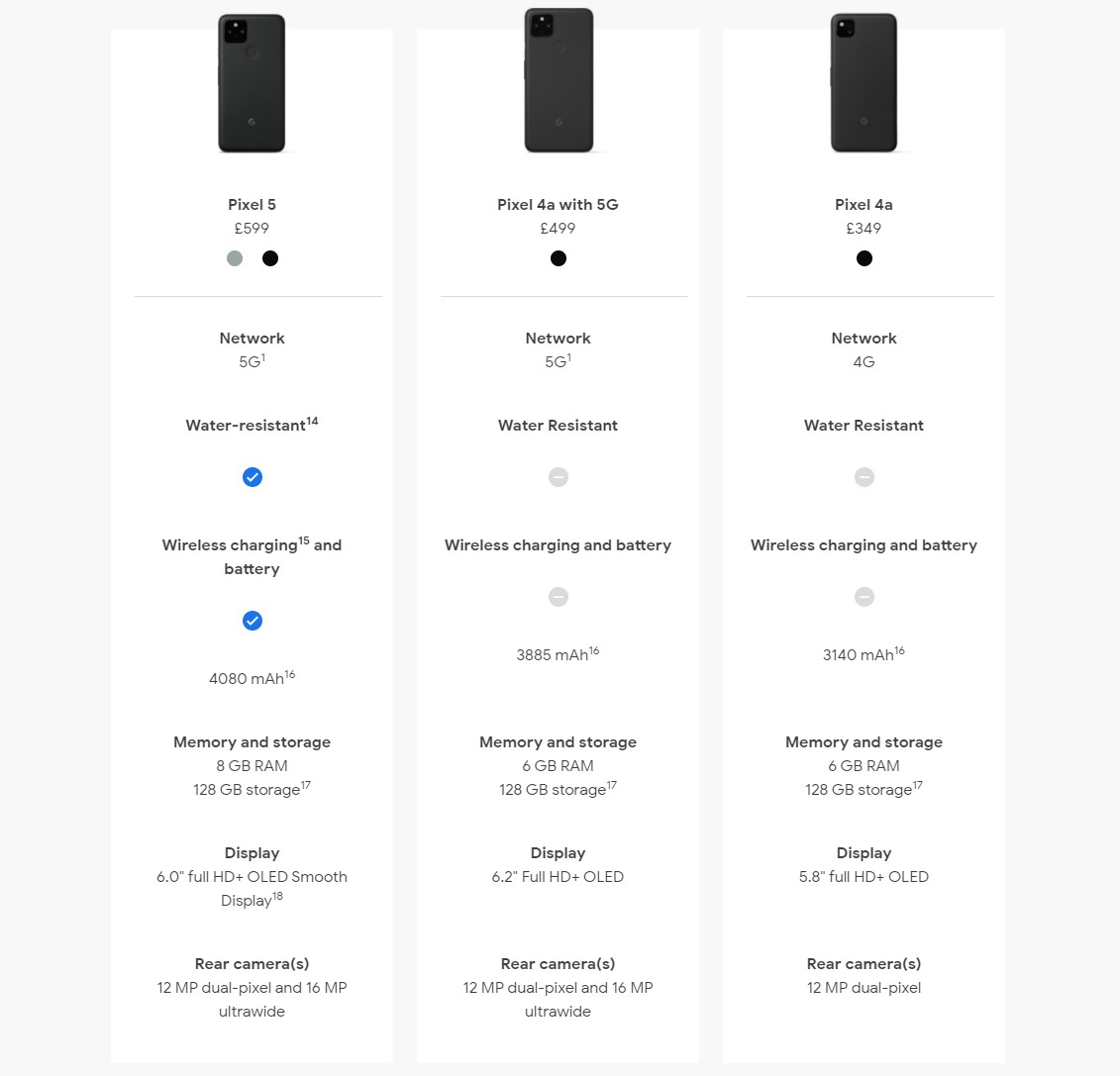The width and height of the screenshot is (1120, 1076).
Task: Choose the black swatch under Pixel 4a with 5G
Action: tap(559, 258)
